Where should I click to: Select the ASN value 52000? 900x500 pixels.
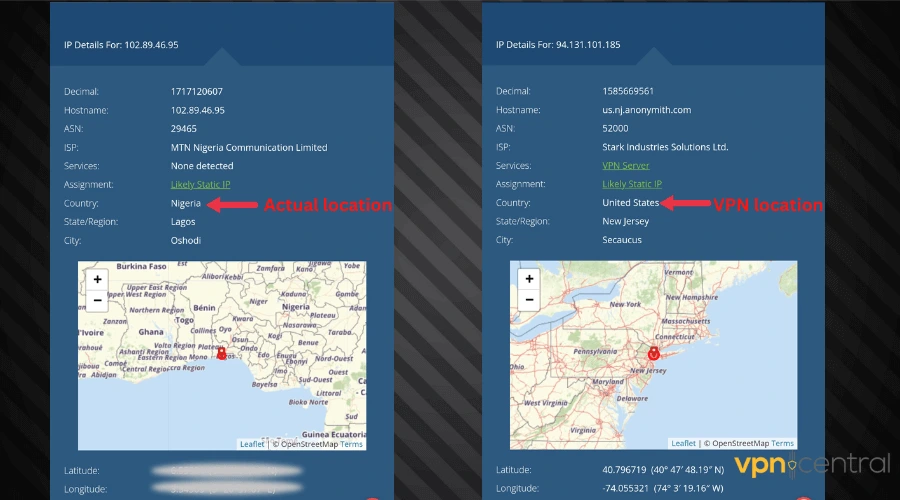tap(615, 128)
